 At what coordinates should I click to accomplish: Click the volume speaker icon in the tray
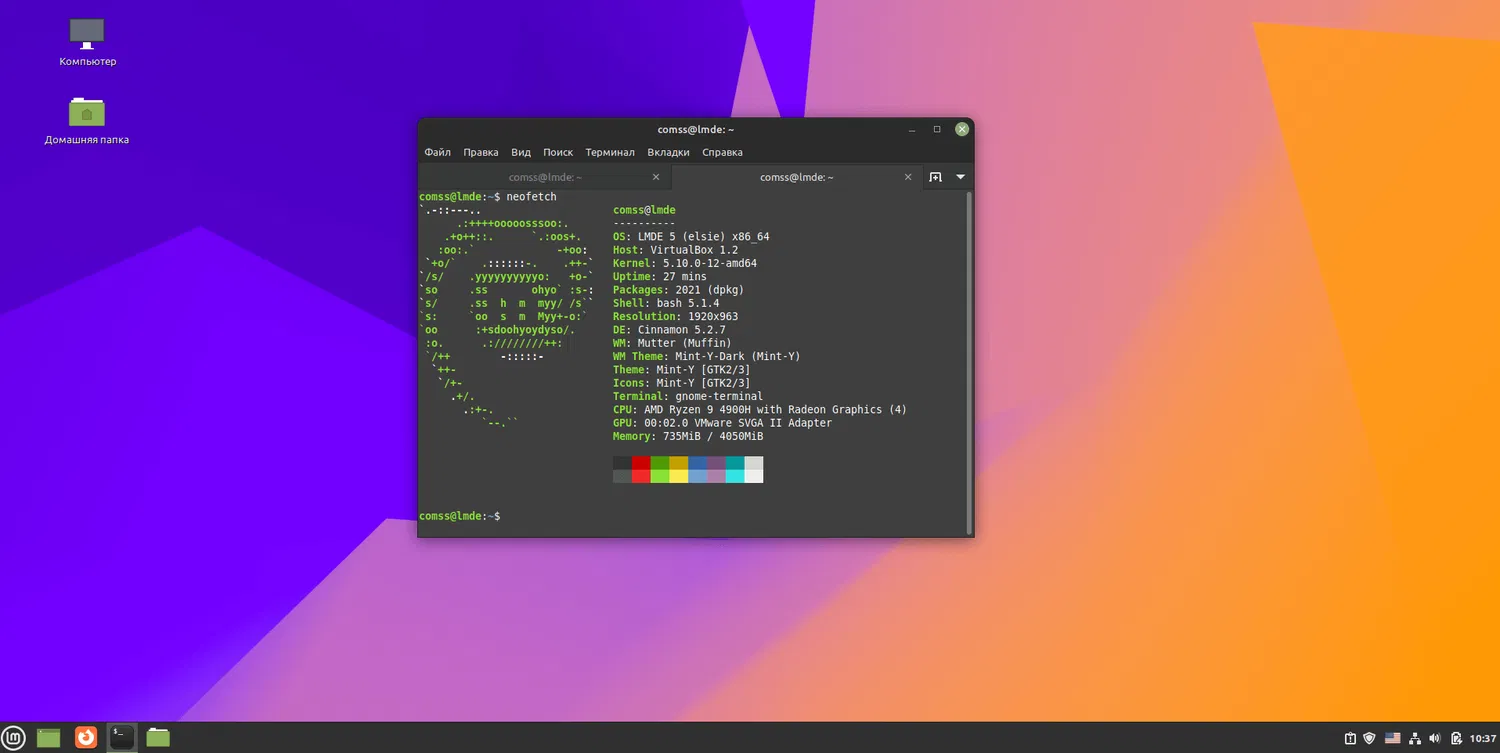[1436, 739]
